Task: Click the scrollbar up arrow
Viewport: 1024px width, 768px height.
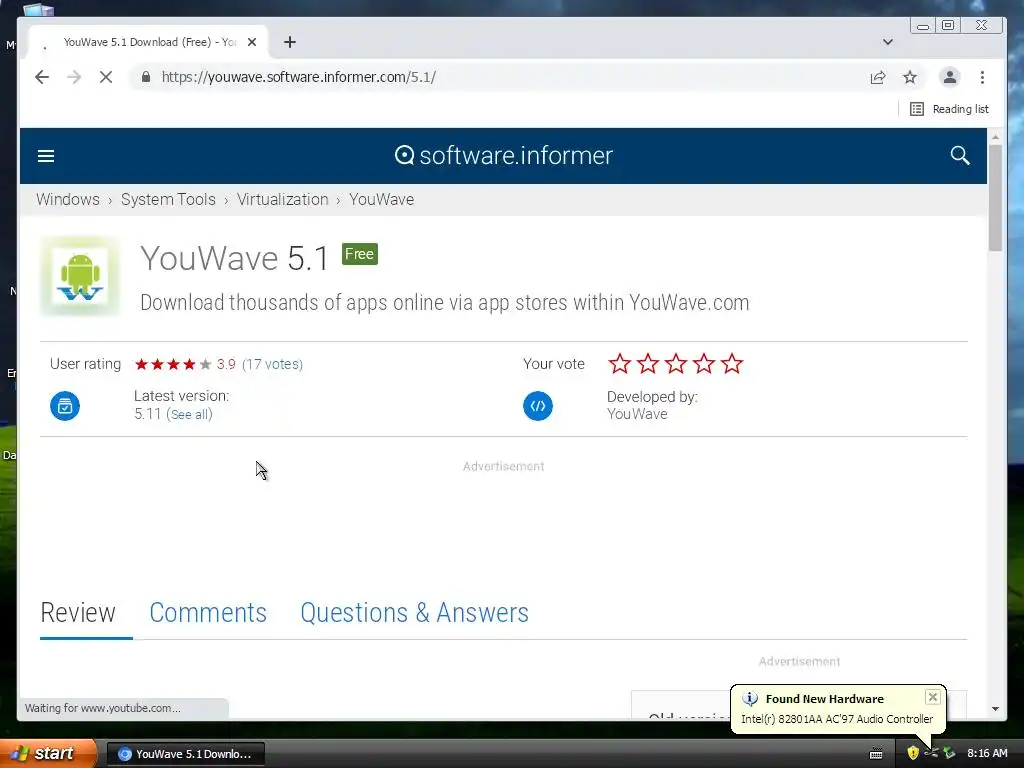Action: pos(995,137)
